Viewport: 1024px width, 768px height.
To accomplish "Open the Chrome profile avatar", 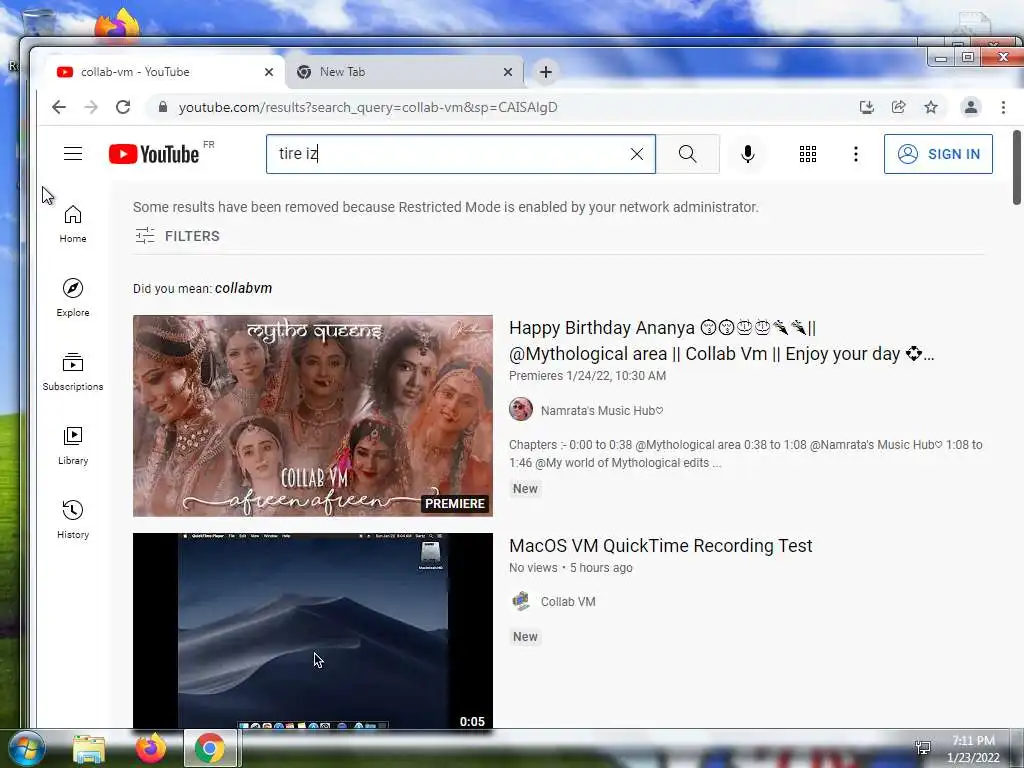I will click(x=971, y=107).
